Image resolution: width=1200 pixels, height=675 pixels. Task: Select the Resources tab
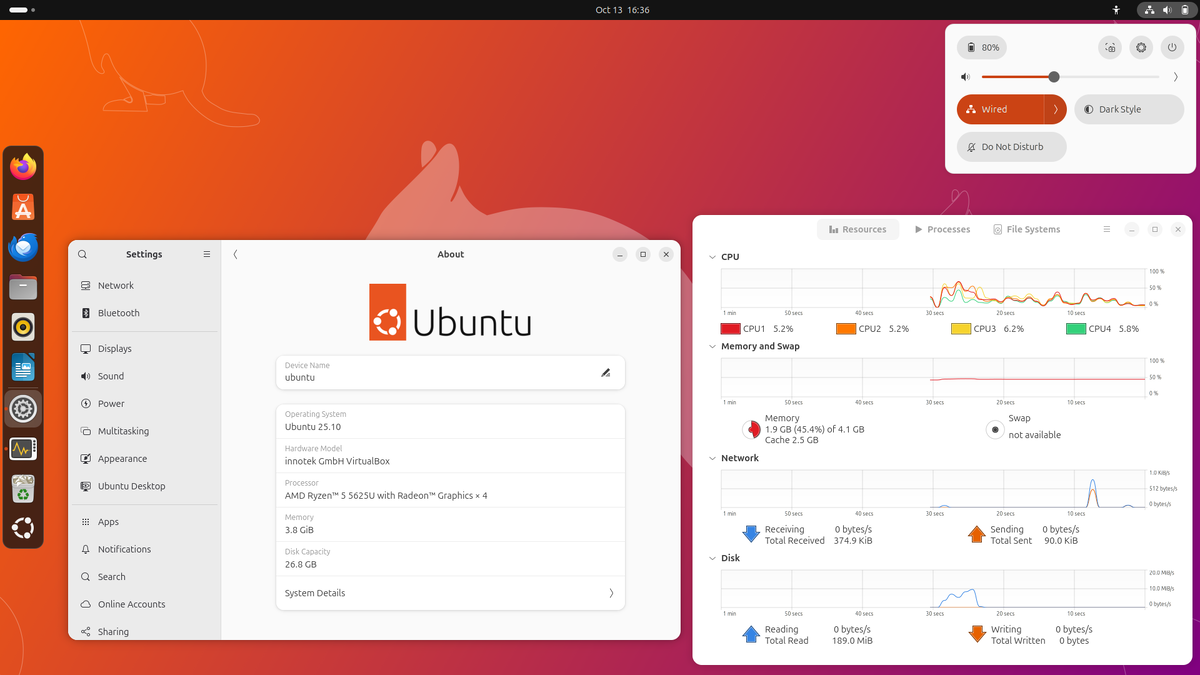click(x=858, y=229)
